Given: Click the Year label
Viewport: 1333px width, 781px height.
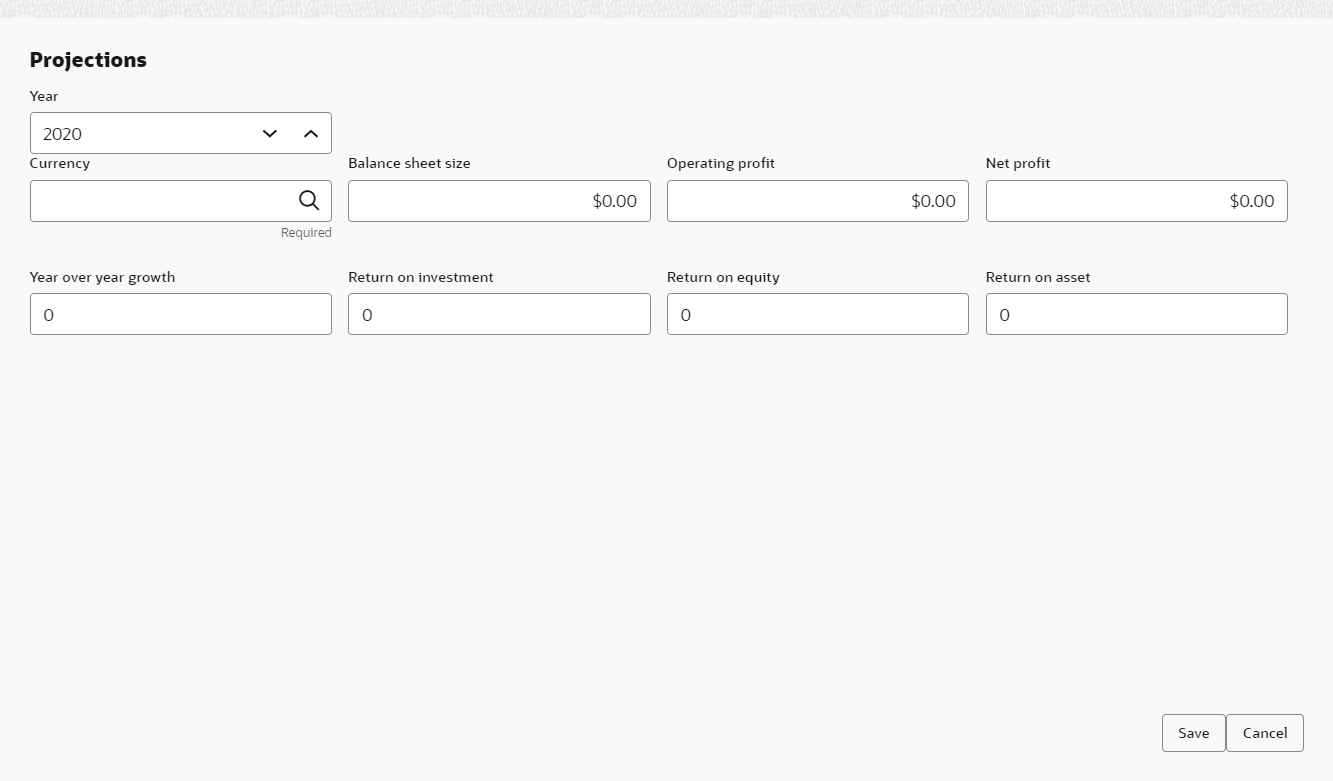Looking at the screenshot, I should [44, 96].
